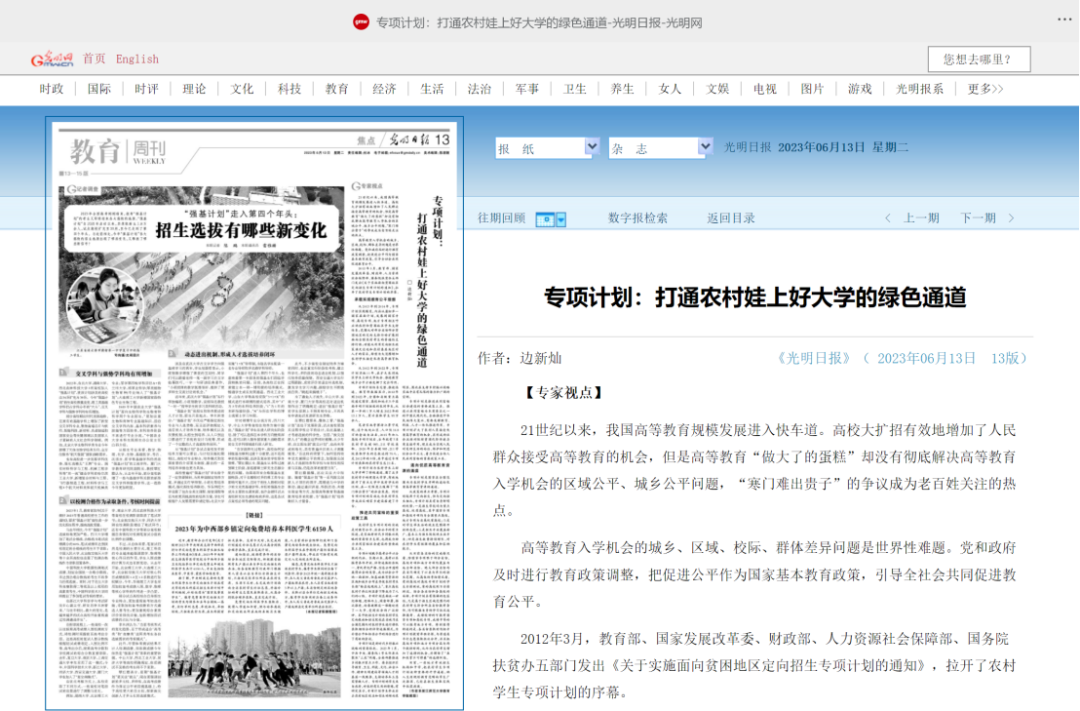Click the right arrow icon after 下一期
Image resolution: width=1080 pixels, height=711 pixels.
(x=1012, y=217)
